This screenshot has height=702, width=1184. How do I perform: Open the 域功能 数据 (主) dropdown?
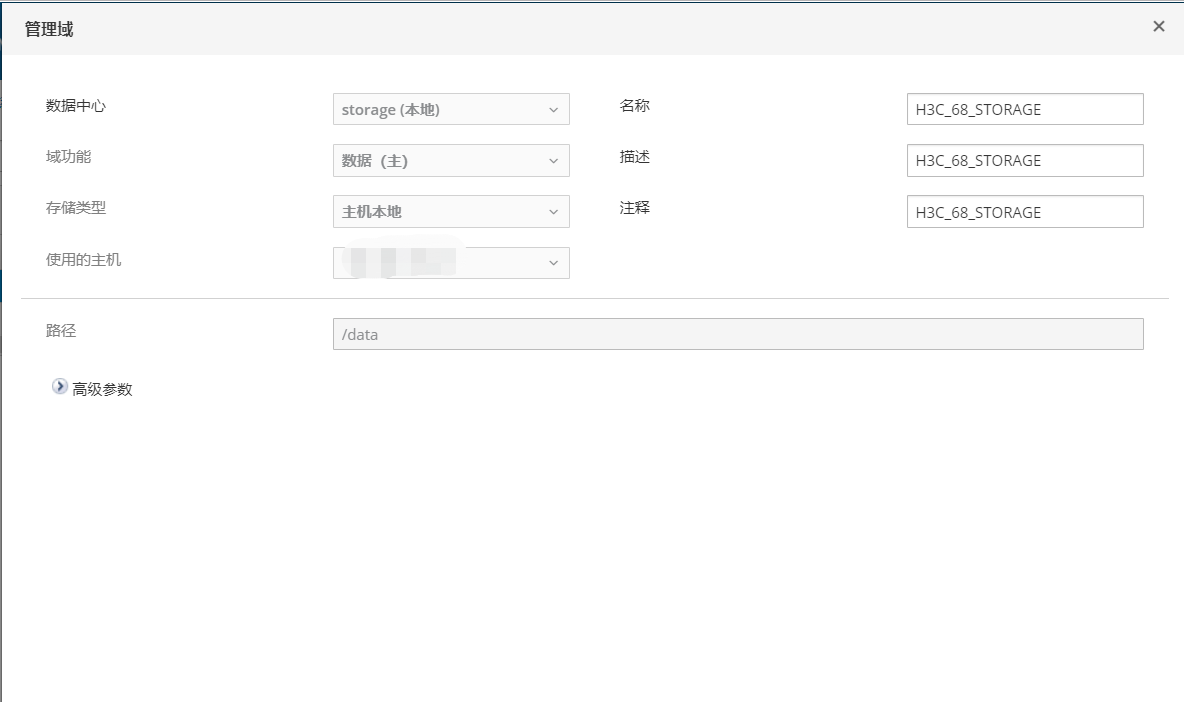(440, 161)
